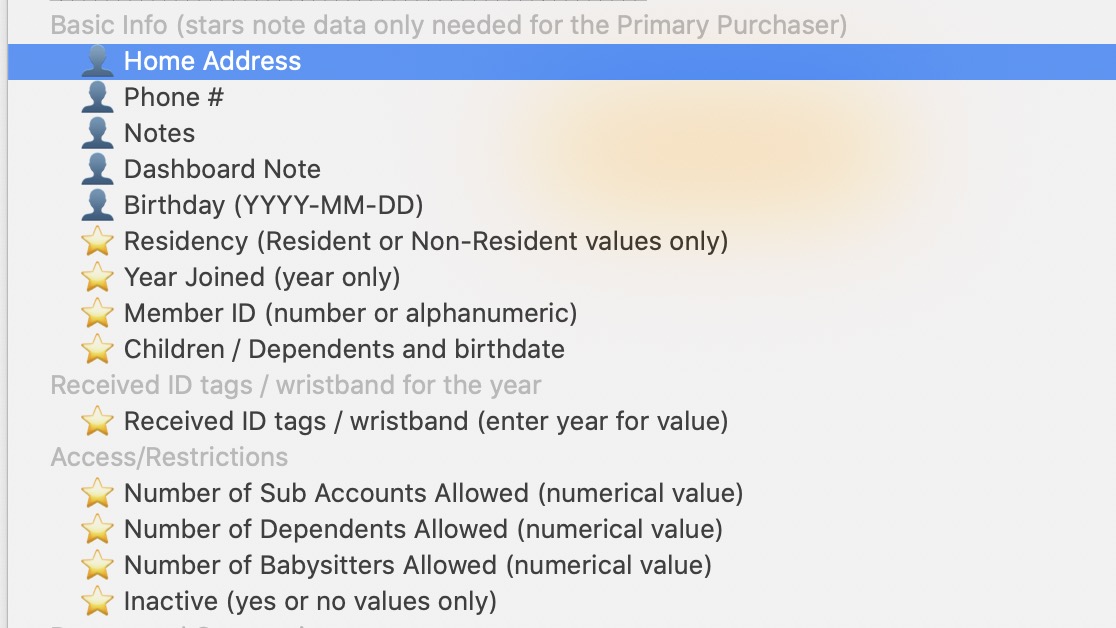Click the star icon beside Residency
The height and width of the screenshot is (628, 1116).
point(97,241)
